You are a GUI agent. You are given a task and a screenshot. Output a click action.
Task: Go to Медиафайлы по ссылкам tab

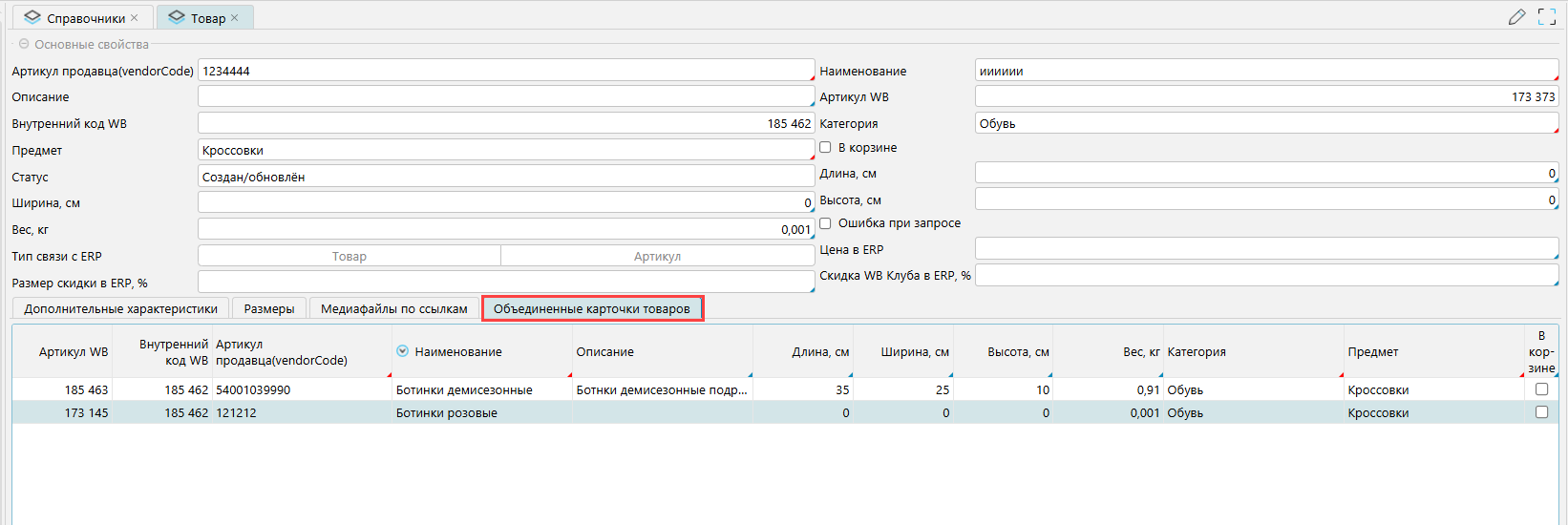point(393,308)
